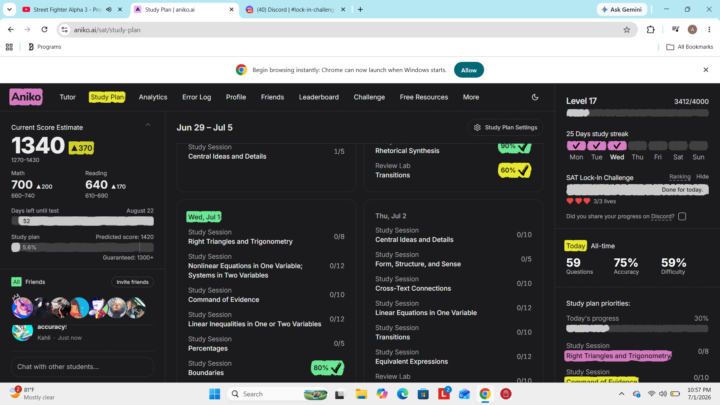Click the Level 17 XP progress bar

[637, 113]
